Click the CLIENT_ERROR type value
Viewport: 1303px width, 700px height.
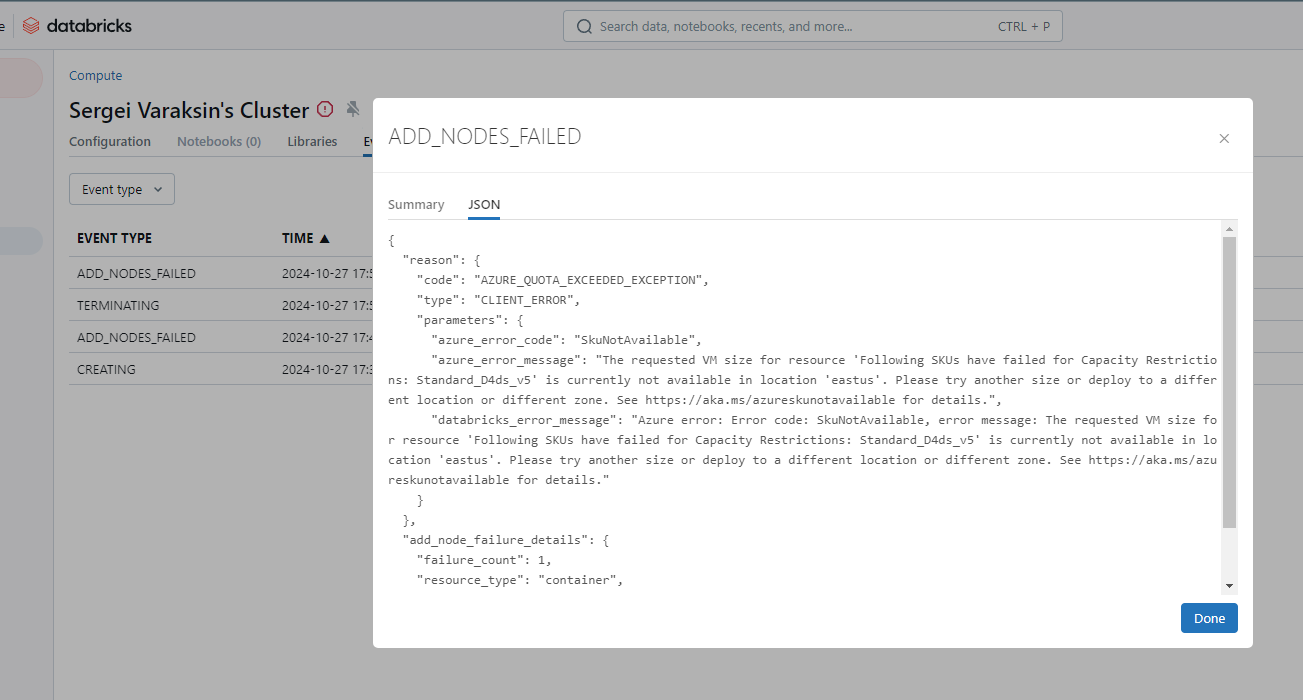coord(524,300)
